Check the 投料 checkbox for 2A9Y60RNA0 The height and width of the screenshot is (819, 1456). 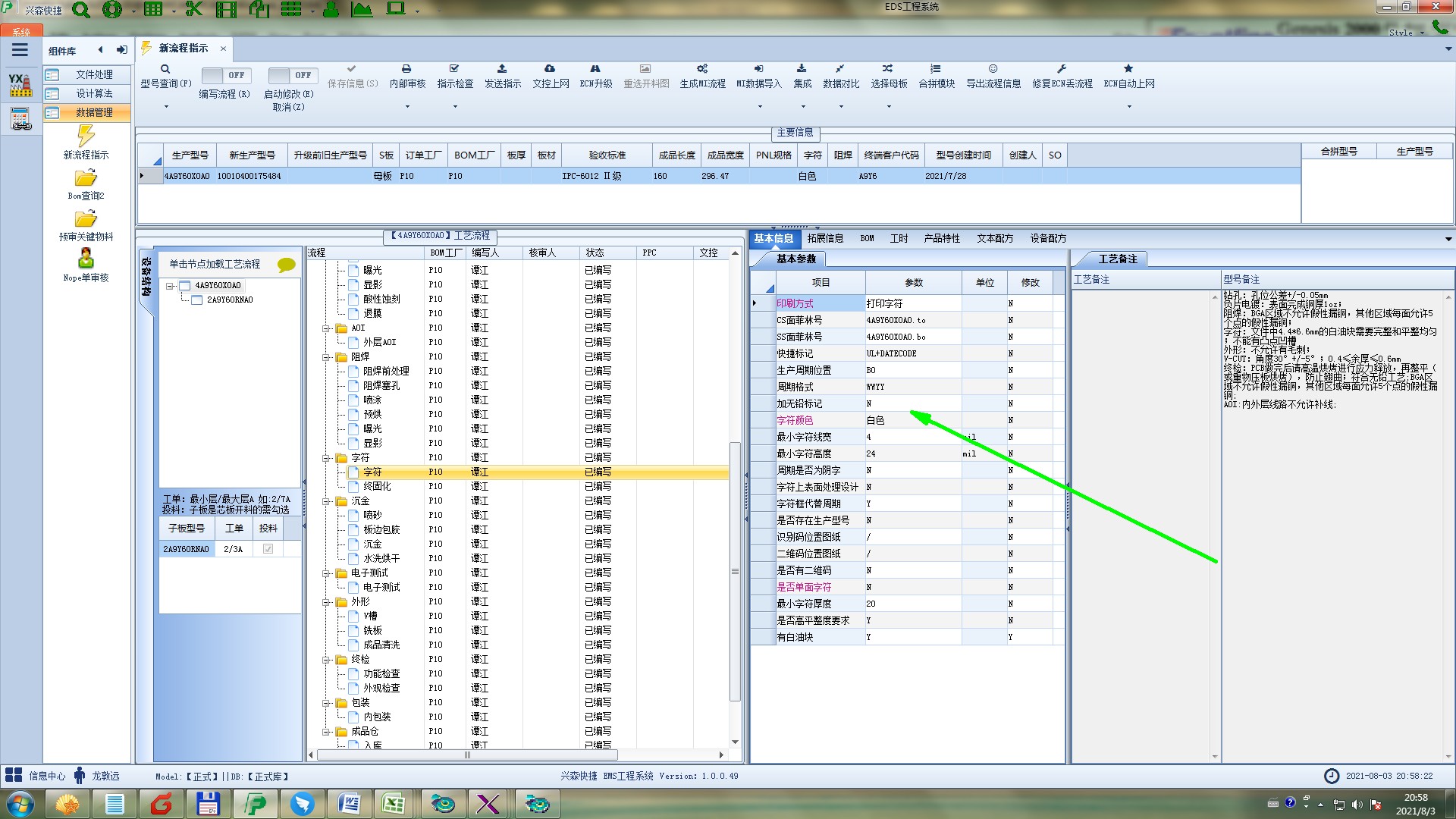pos(268,549)
